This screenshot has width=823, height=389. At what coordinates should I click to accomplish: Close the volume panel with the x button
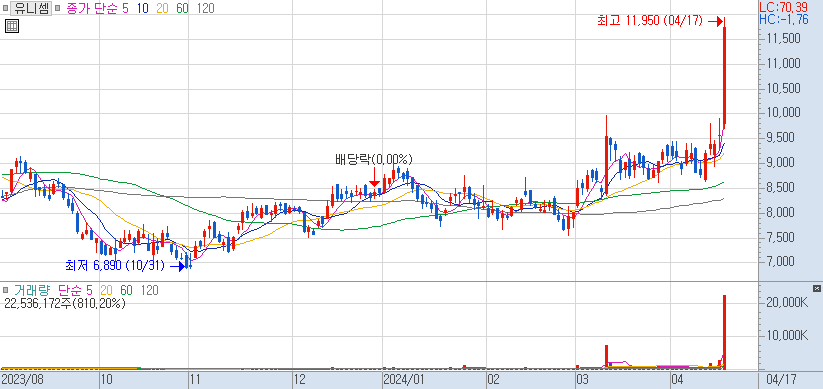pos(816,288)
